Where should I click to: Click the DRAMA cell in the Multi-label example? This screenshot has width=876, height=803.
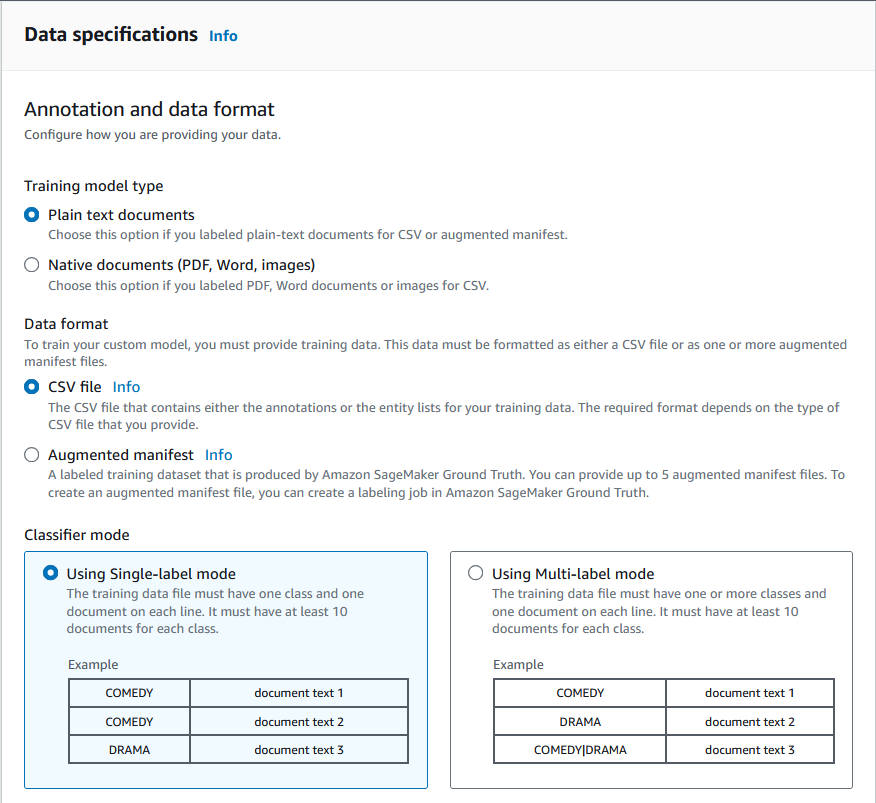[x=578, y=721]
